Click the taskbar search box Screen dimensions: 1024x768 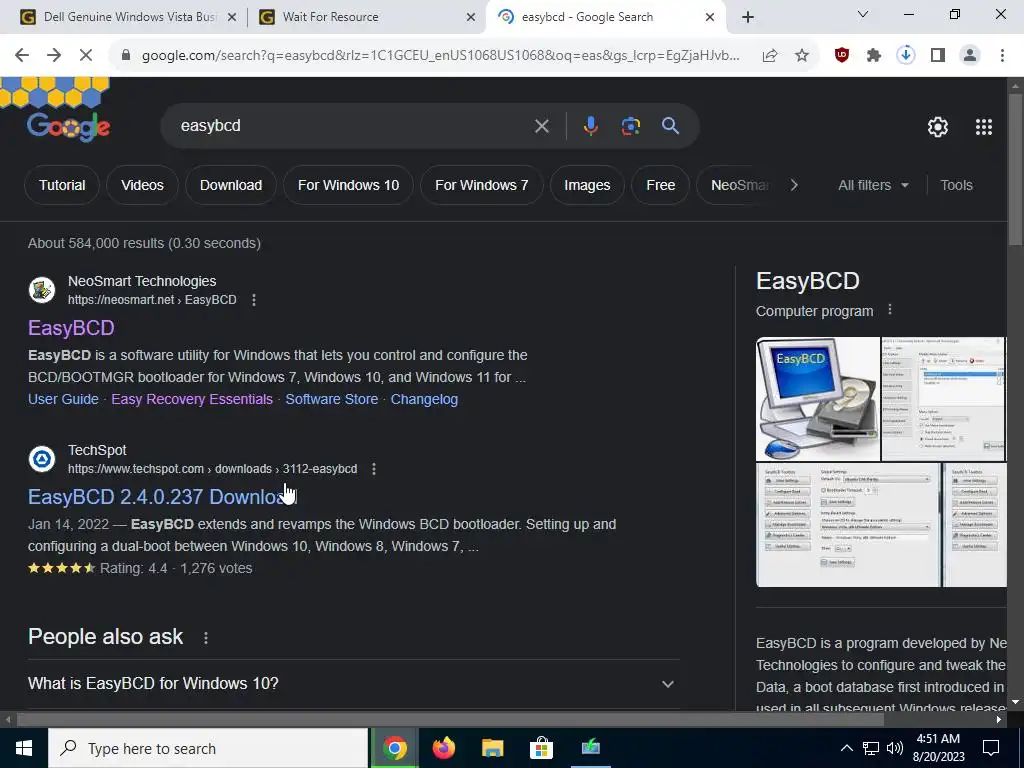tap(208, 748)
